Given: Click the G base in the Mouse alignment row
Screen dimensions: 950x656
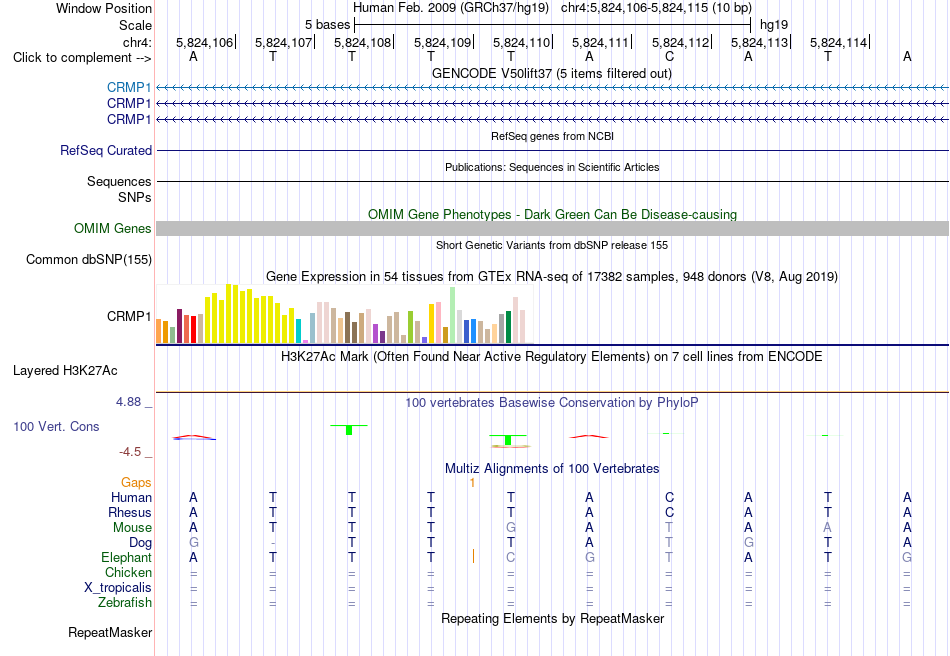Looking at the screenshot, I should (511, 528).
